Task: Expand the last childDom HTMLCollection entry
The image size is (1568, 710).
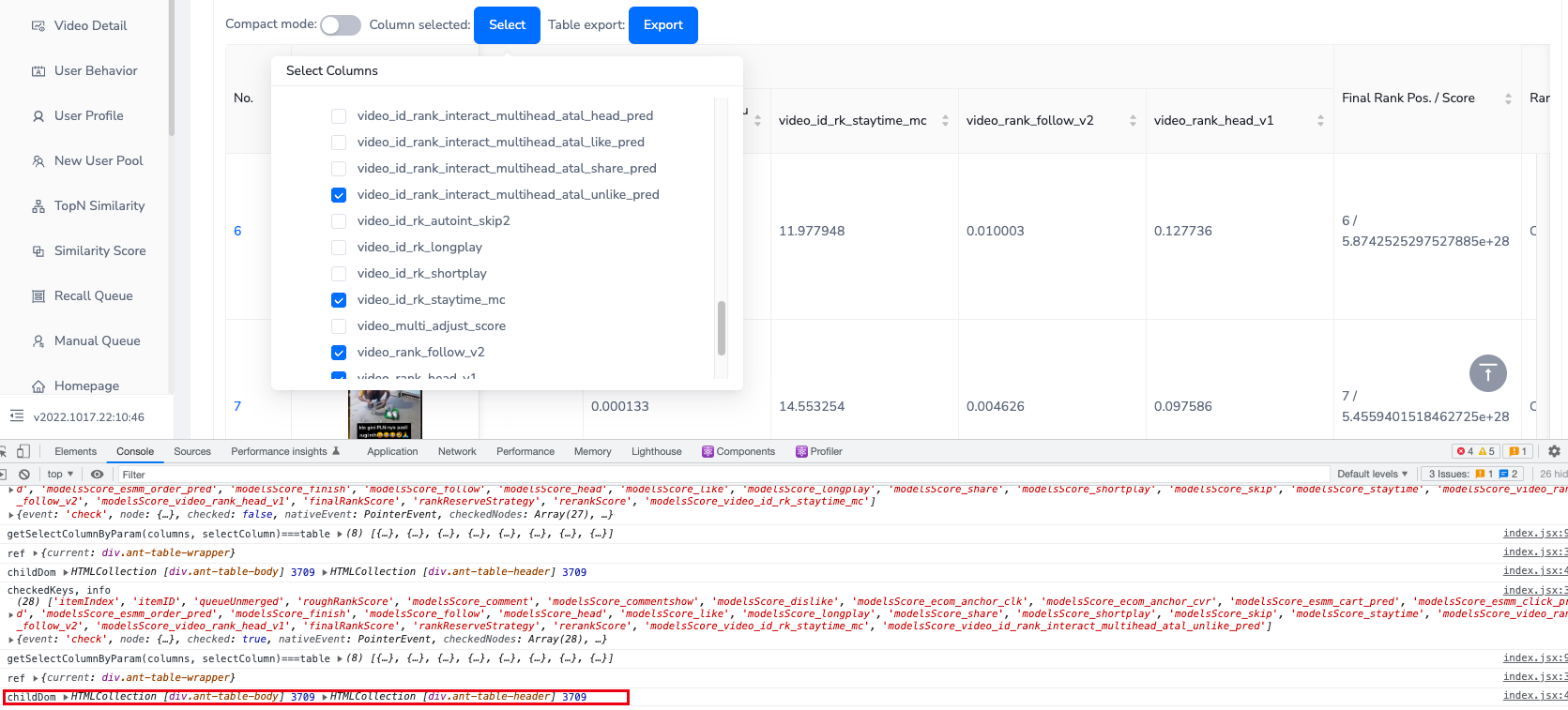Action: (66, 697)
